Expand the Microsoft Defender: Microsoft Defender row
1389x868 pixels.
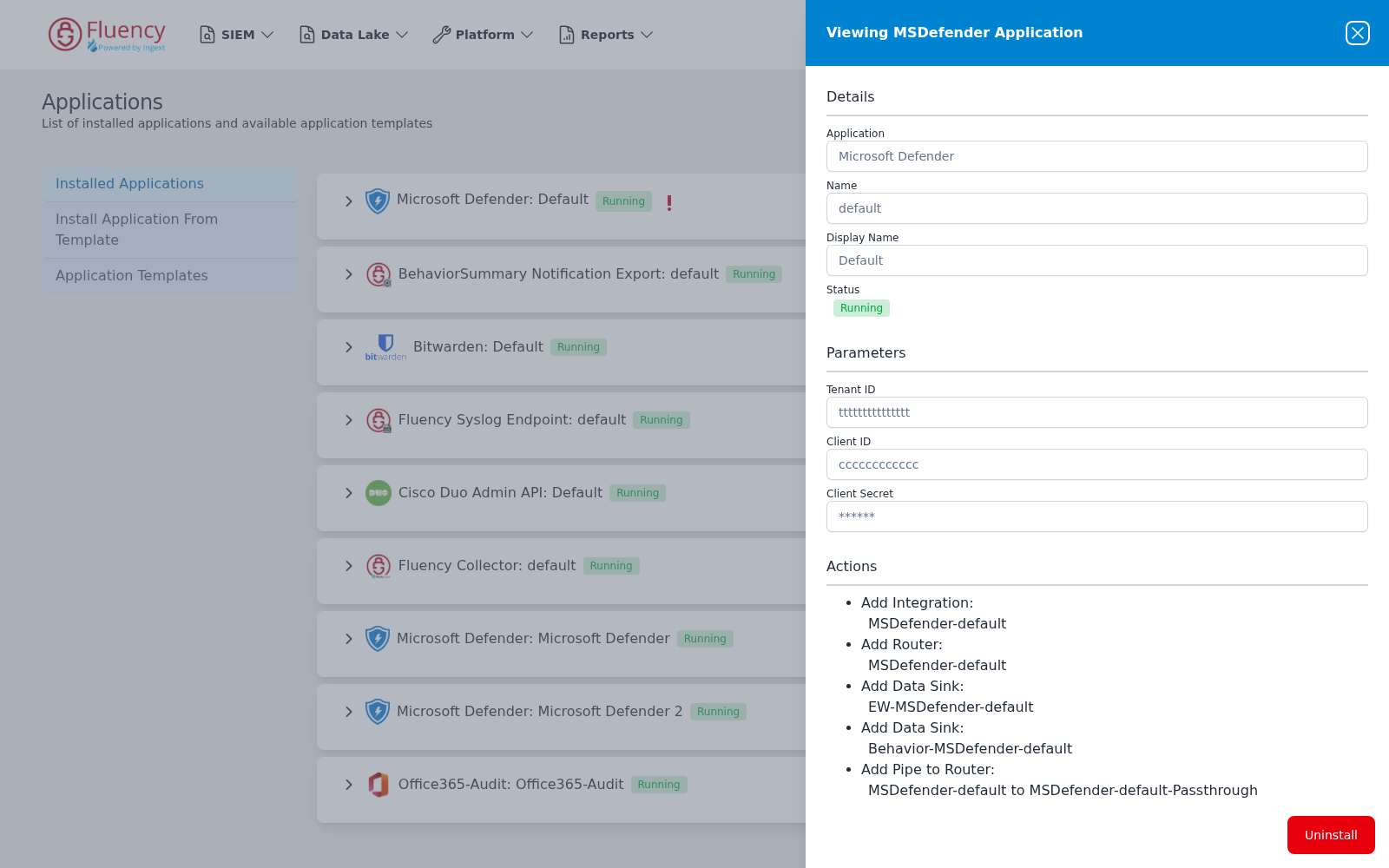(x=349, y=639)
